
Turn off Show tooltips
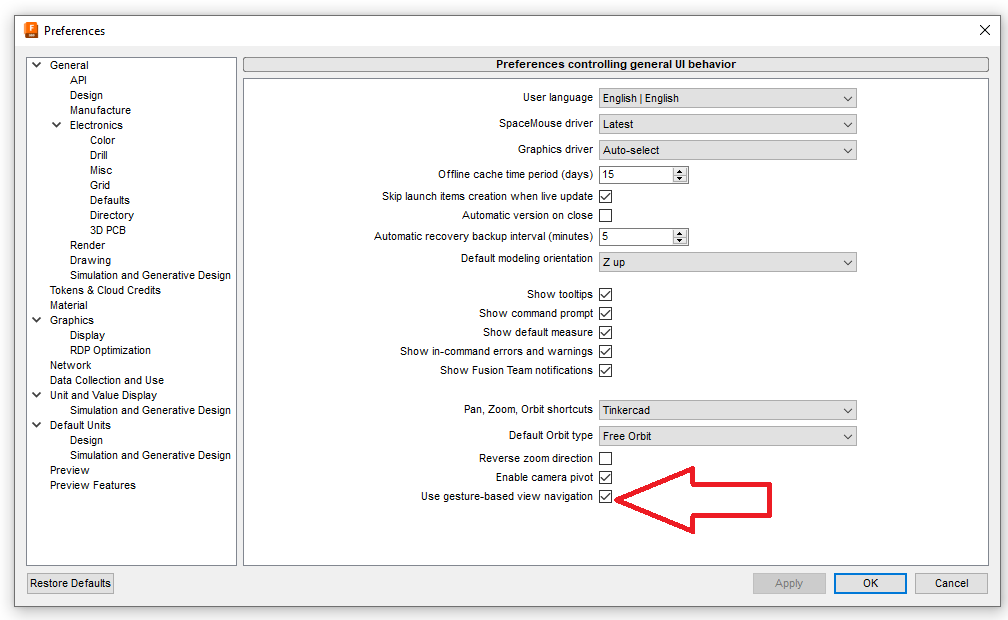[605, 294]
